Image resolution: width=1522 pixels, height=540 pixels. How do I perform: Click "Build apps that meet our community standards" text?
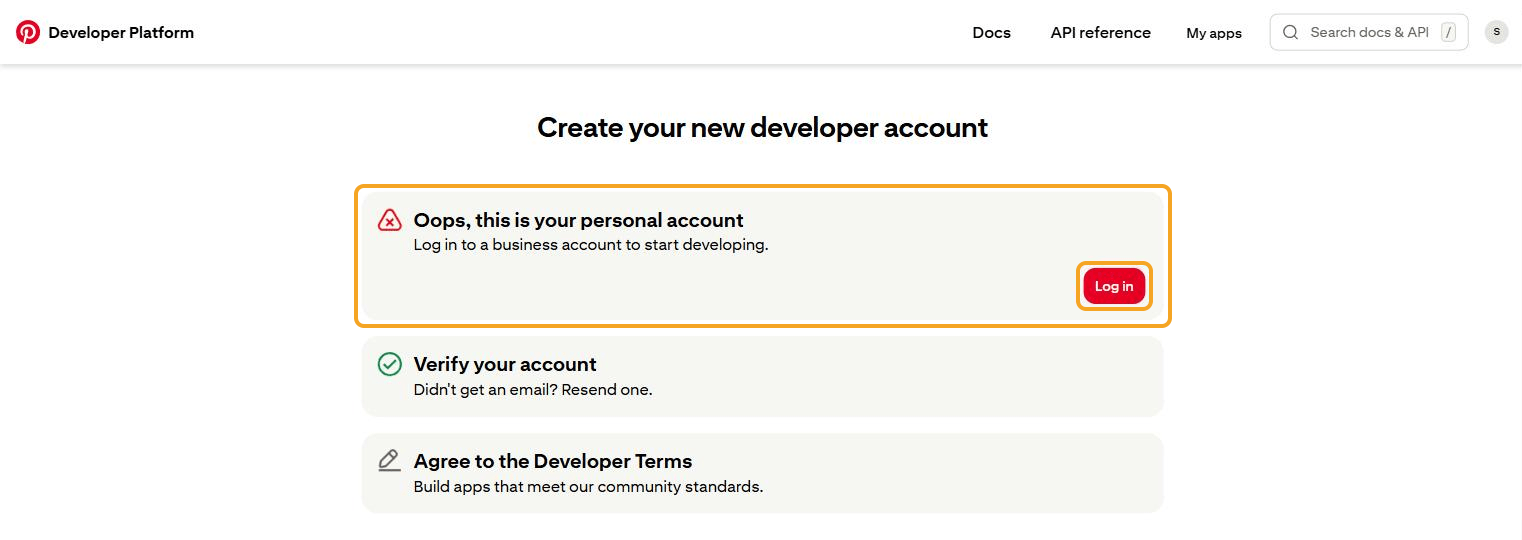point(588,487)
